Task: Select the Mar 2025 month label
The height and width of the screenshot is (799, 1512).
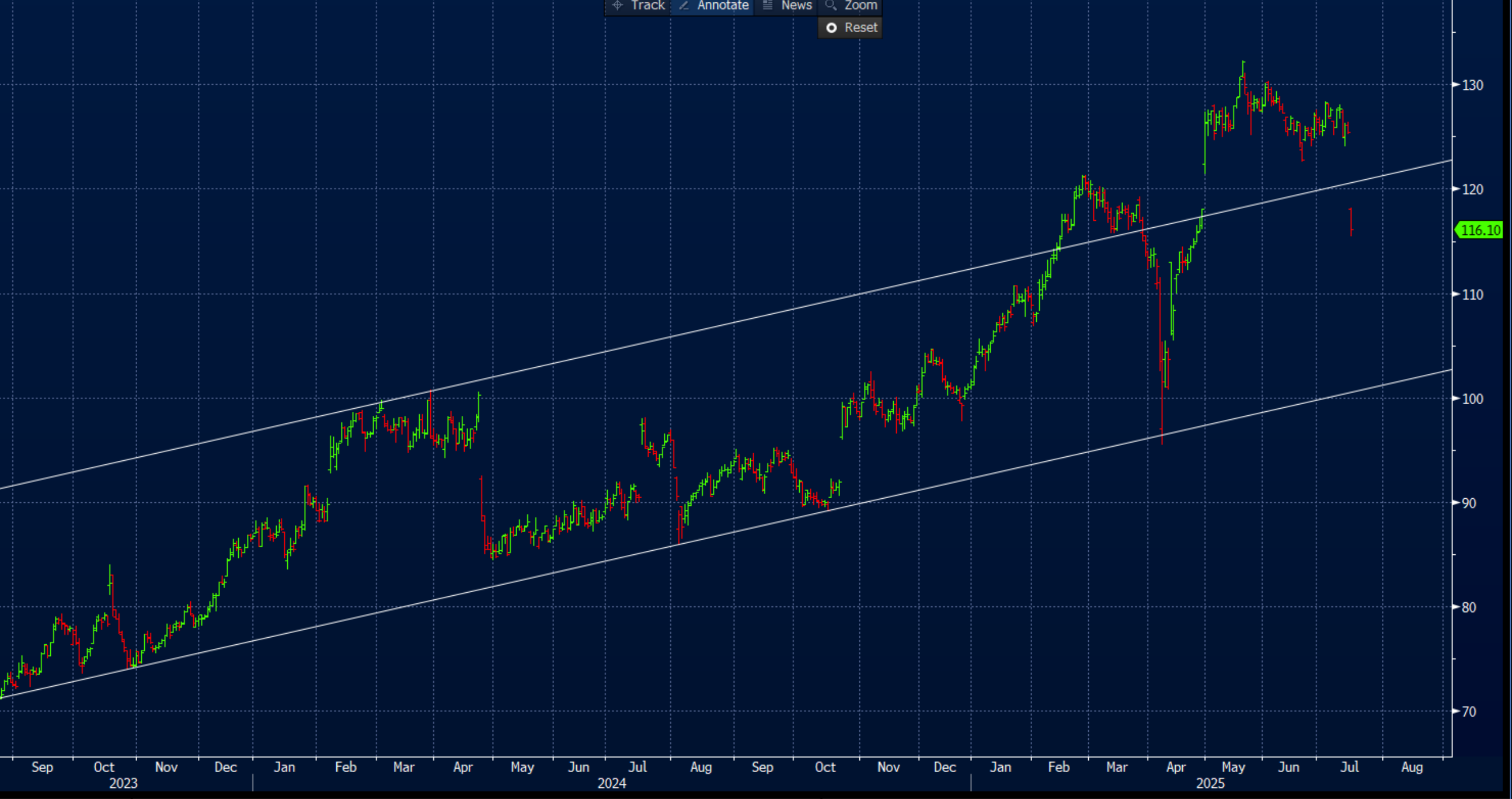Action: [1117, 767]
